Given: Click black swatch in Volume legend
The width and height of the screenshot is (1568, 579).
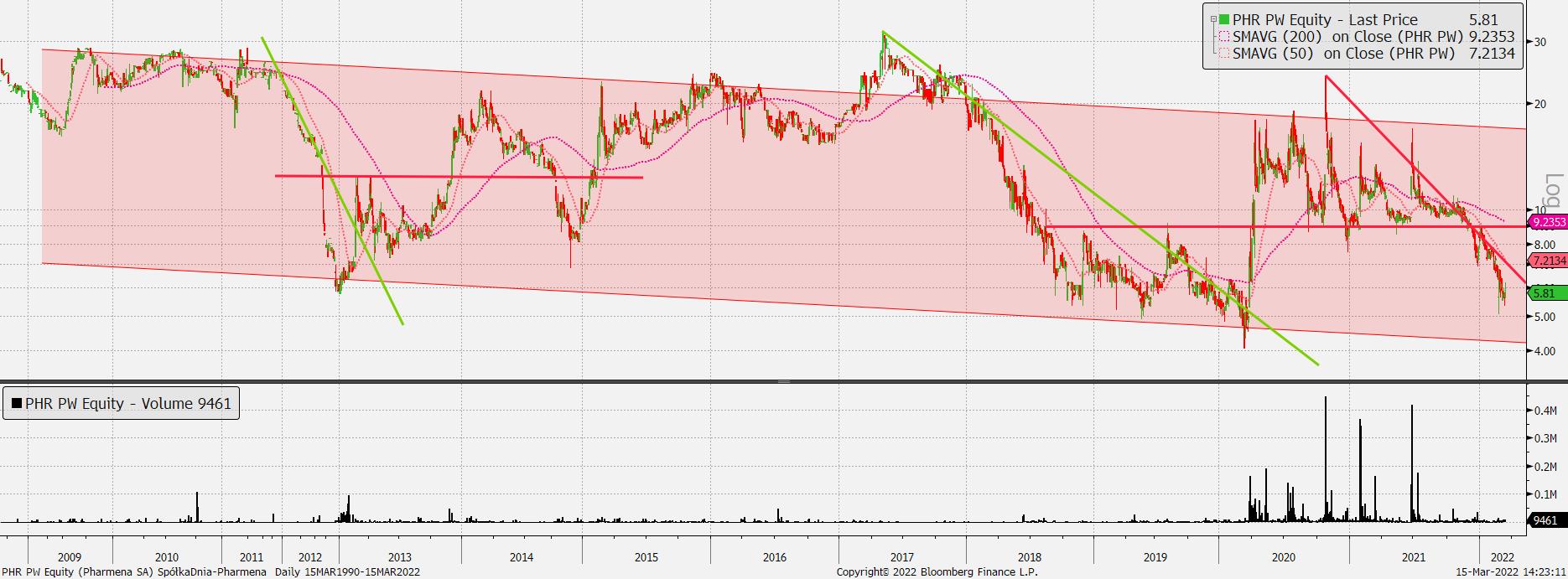Looking at the screenshot, I should click(x=17, y=403).
